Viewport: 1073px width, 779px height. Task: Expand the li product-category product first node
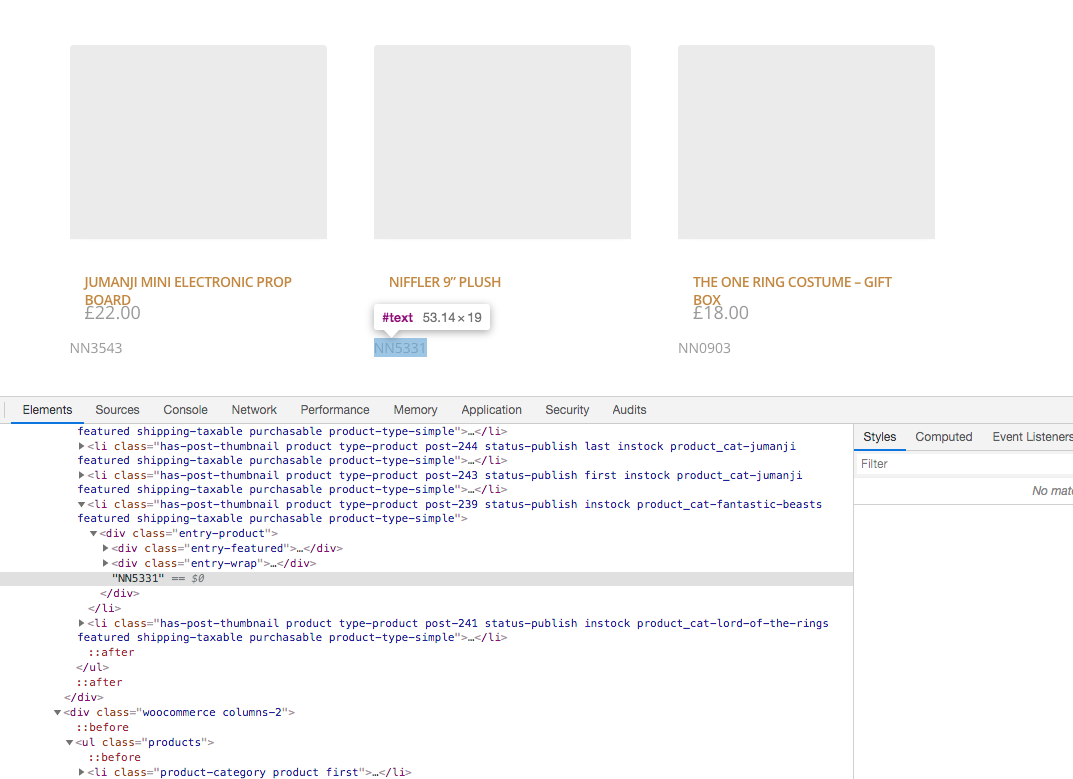(81, 771)
